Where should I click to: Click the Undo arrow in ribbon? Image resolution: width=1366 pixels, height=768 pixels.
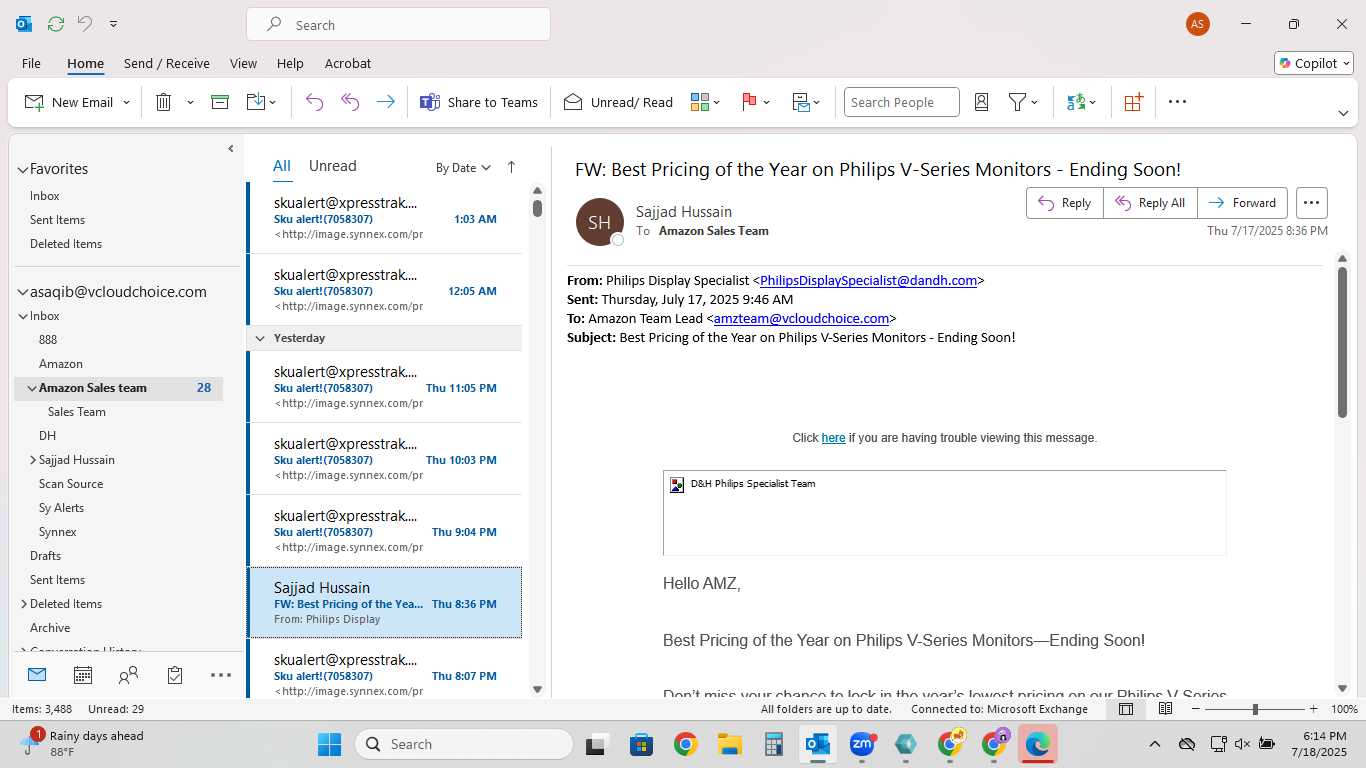click(314, 102)
